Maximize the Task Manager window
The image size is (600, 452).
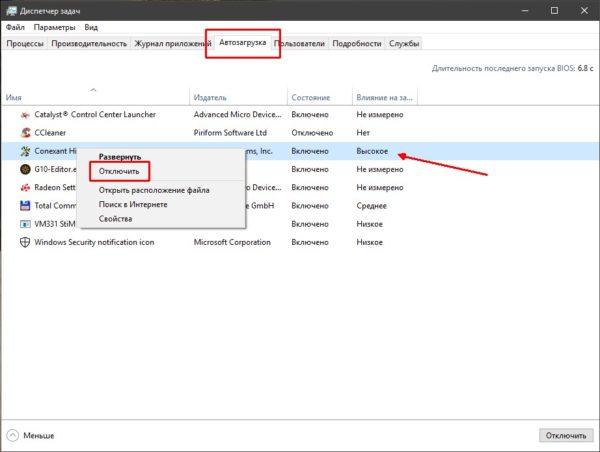pos(554,11)
